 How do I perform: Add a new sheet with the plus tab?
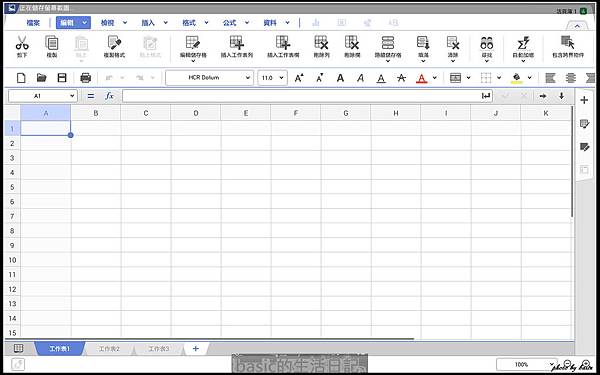tap(196, 349)
